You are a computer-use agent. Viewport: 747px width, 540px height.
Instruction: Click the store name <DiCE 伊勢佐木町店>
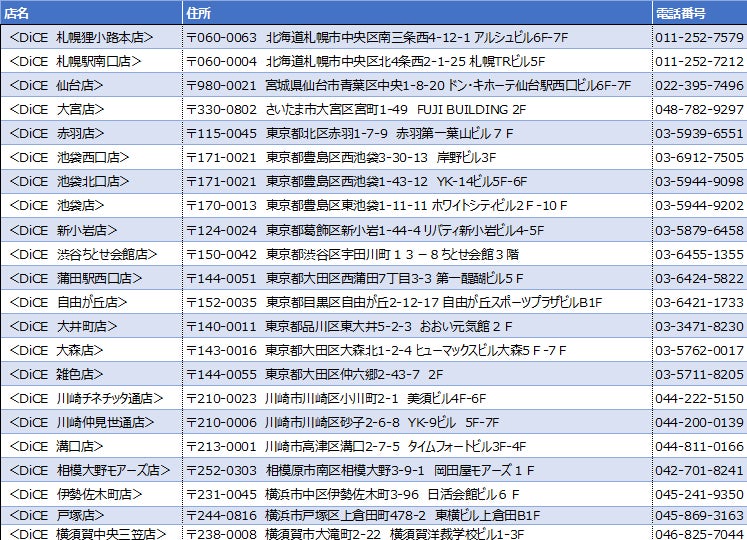pyautogui.click(x=76, y=494)
